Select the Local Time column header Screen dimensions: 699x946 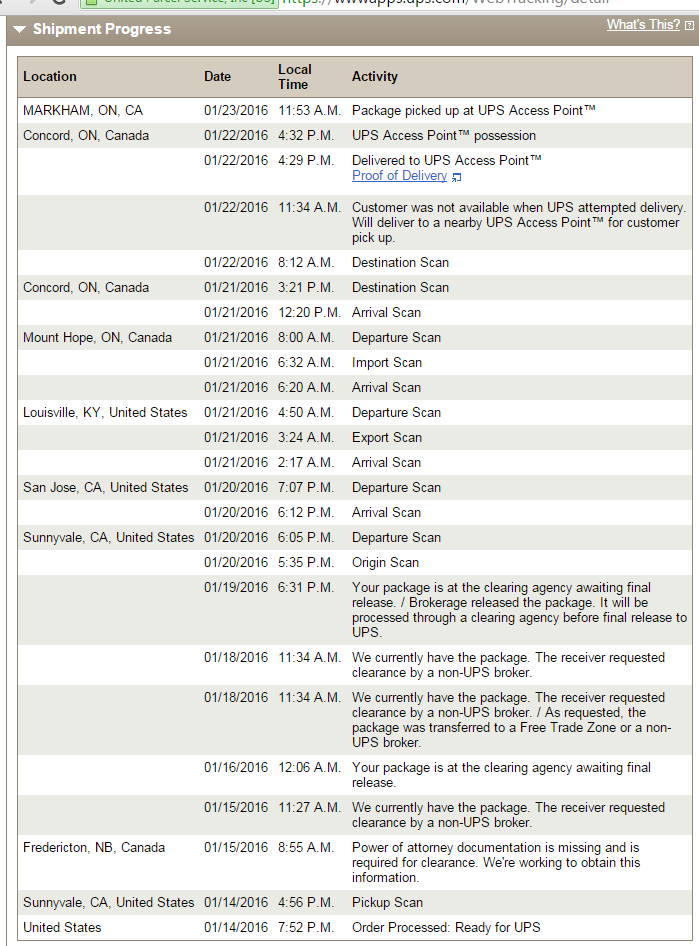tap(295, 77)
